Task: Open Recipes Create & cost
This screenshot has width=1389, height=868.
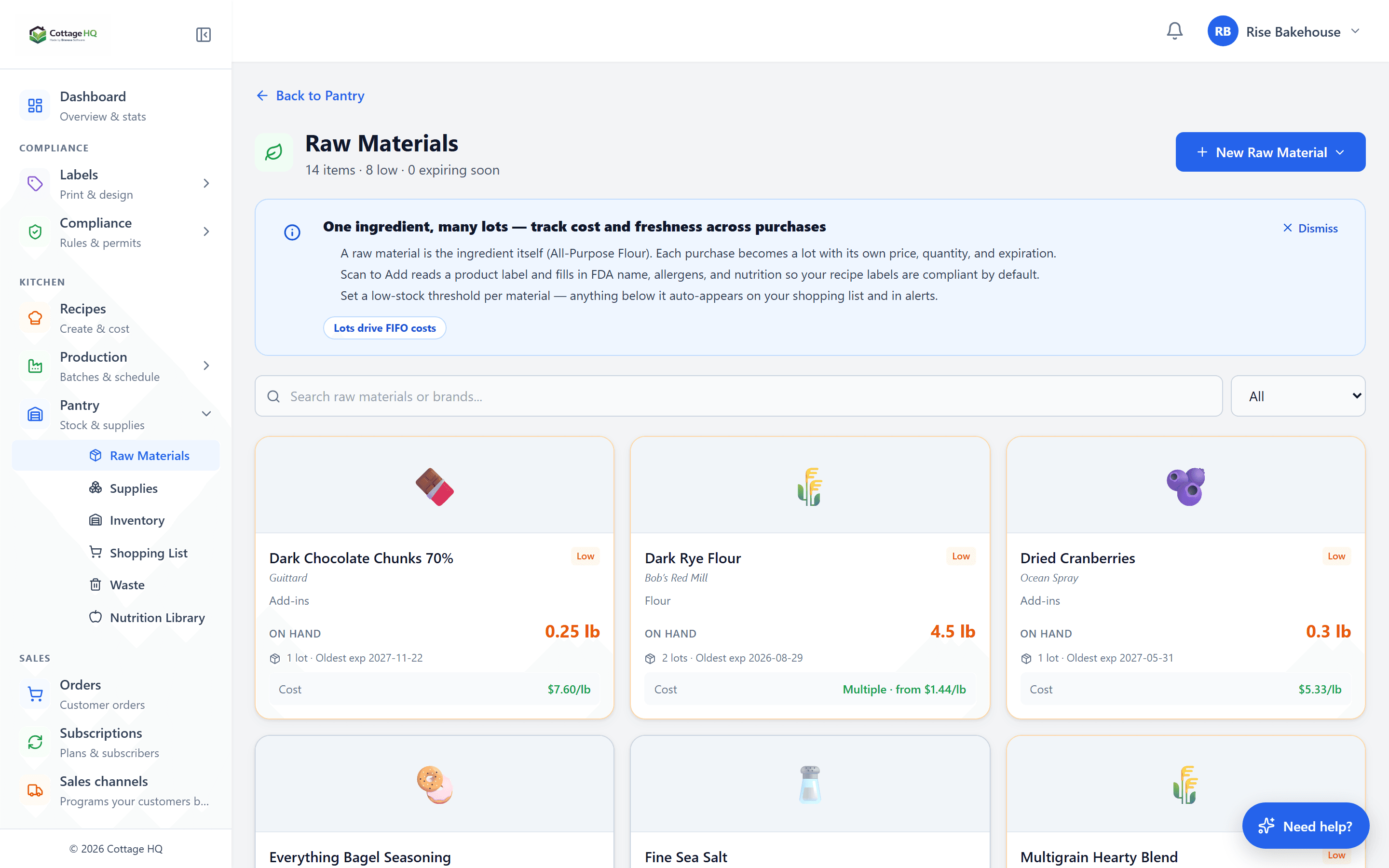Action: click(115, 318)
